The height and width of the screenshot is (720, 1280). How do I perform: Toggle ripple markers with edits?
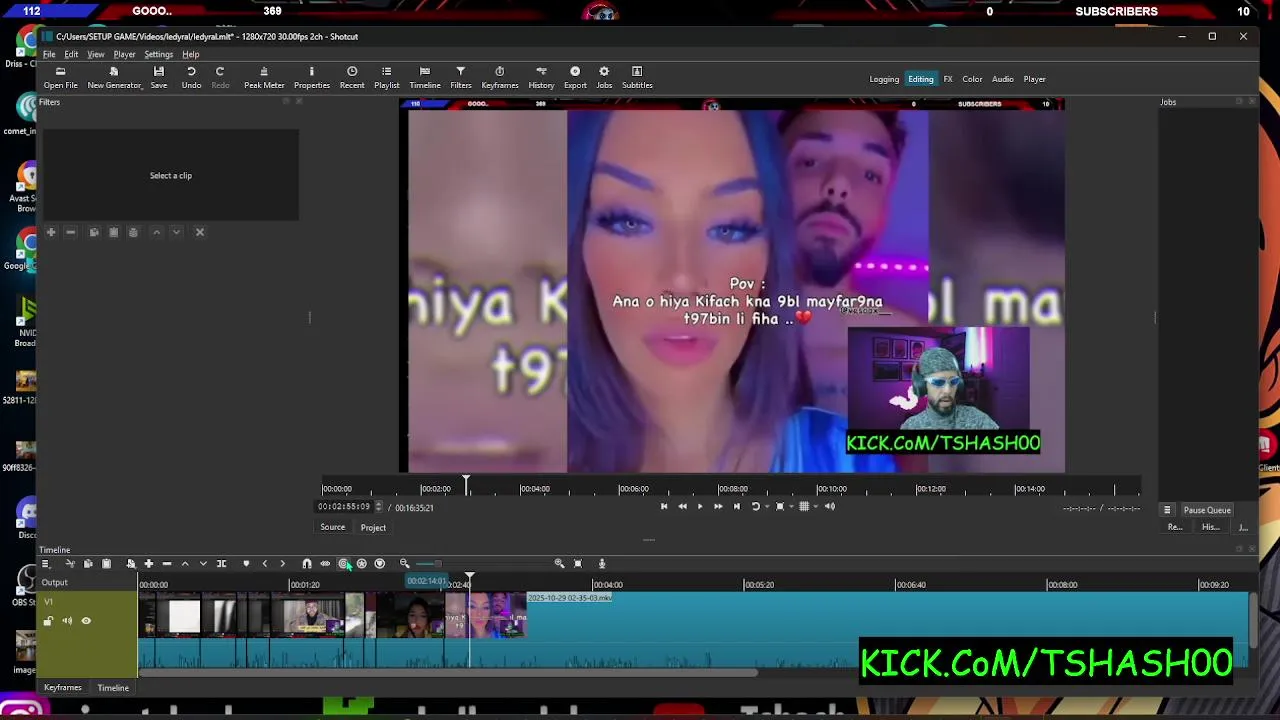point(379,564)
